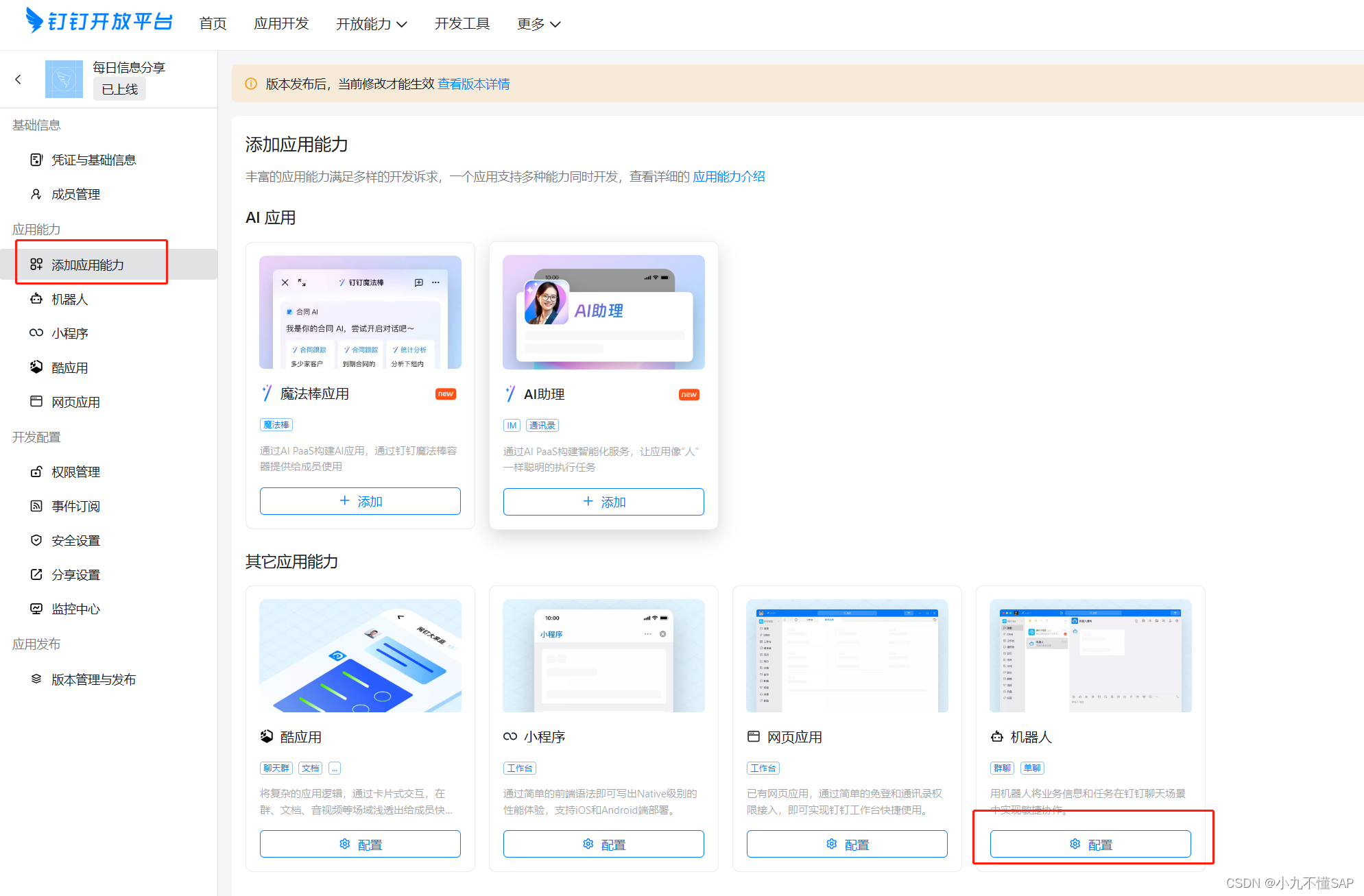The height and width of the screenshot is (896, 1364).
Task: Expand the 更多 dropdown menu
Action: click(539, 24)
